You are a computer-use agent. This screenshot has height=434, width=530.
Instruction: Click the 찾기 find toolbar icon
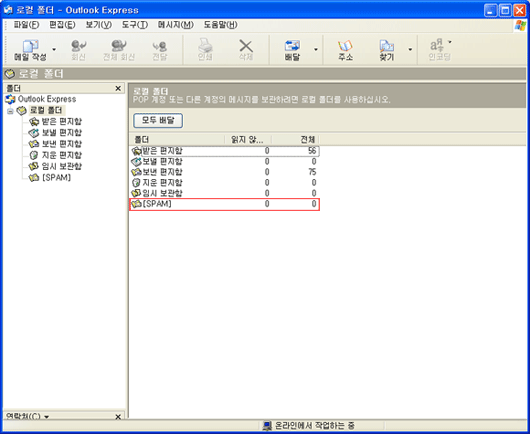(x=386, y=46)
